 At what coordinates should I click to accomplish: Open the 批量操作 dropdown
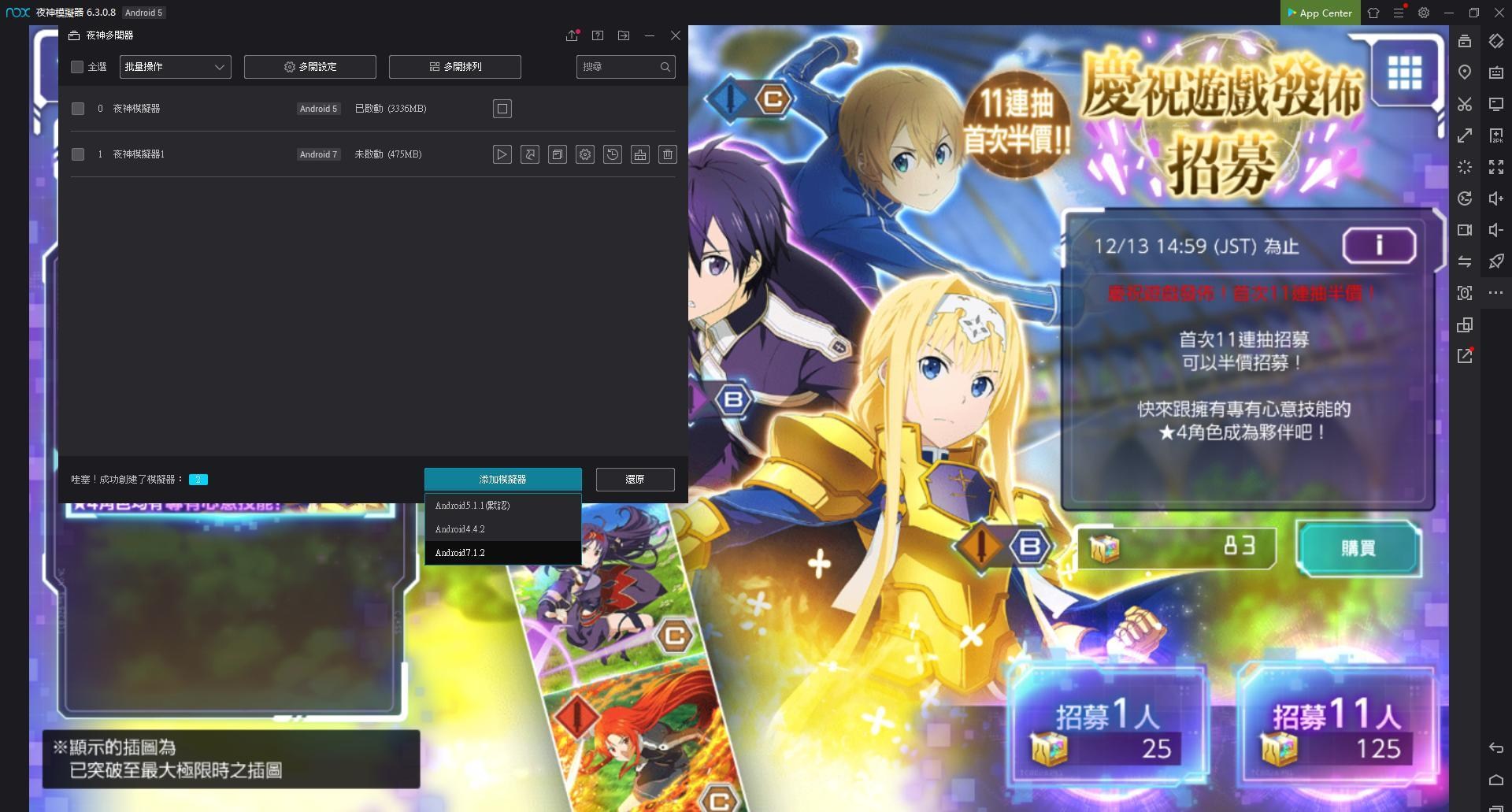click(x=176, y=67)
